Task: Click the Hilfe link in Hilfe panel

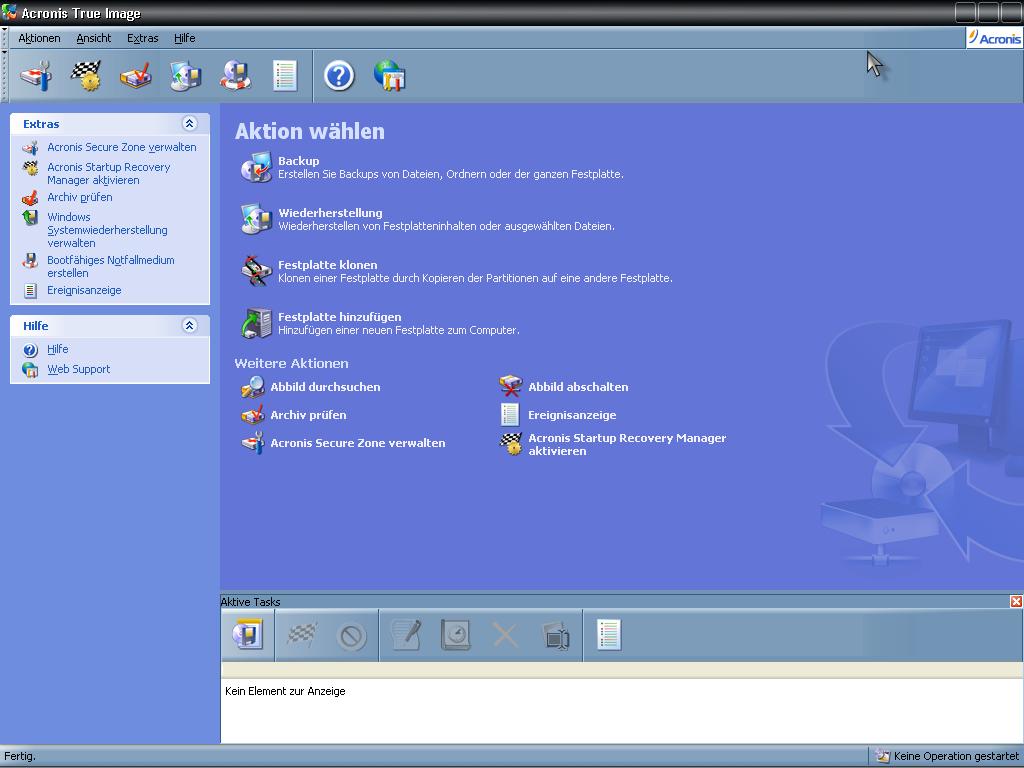Action: 57,349
